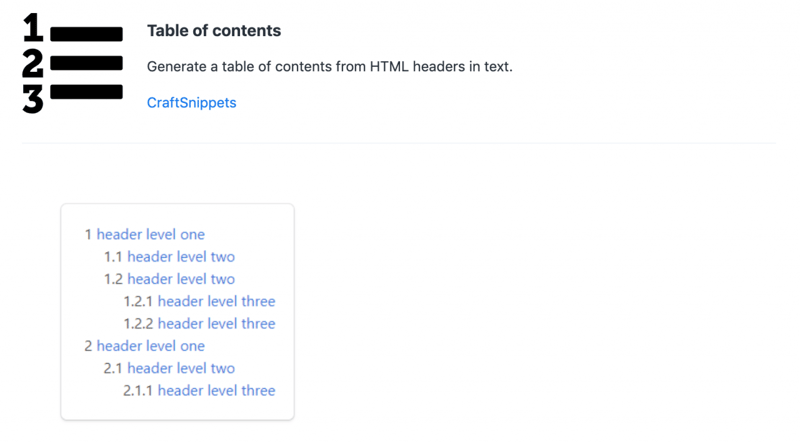
Task: Click the large digit 3 in the plugin icon
Action: pos(33,99)
